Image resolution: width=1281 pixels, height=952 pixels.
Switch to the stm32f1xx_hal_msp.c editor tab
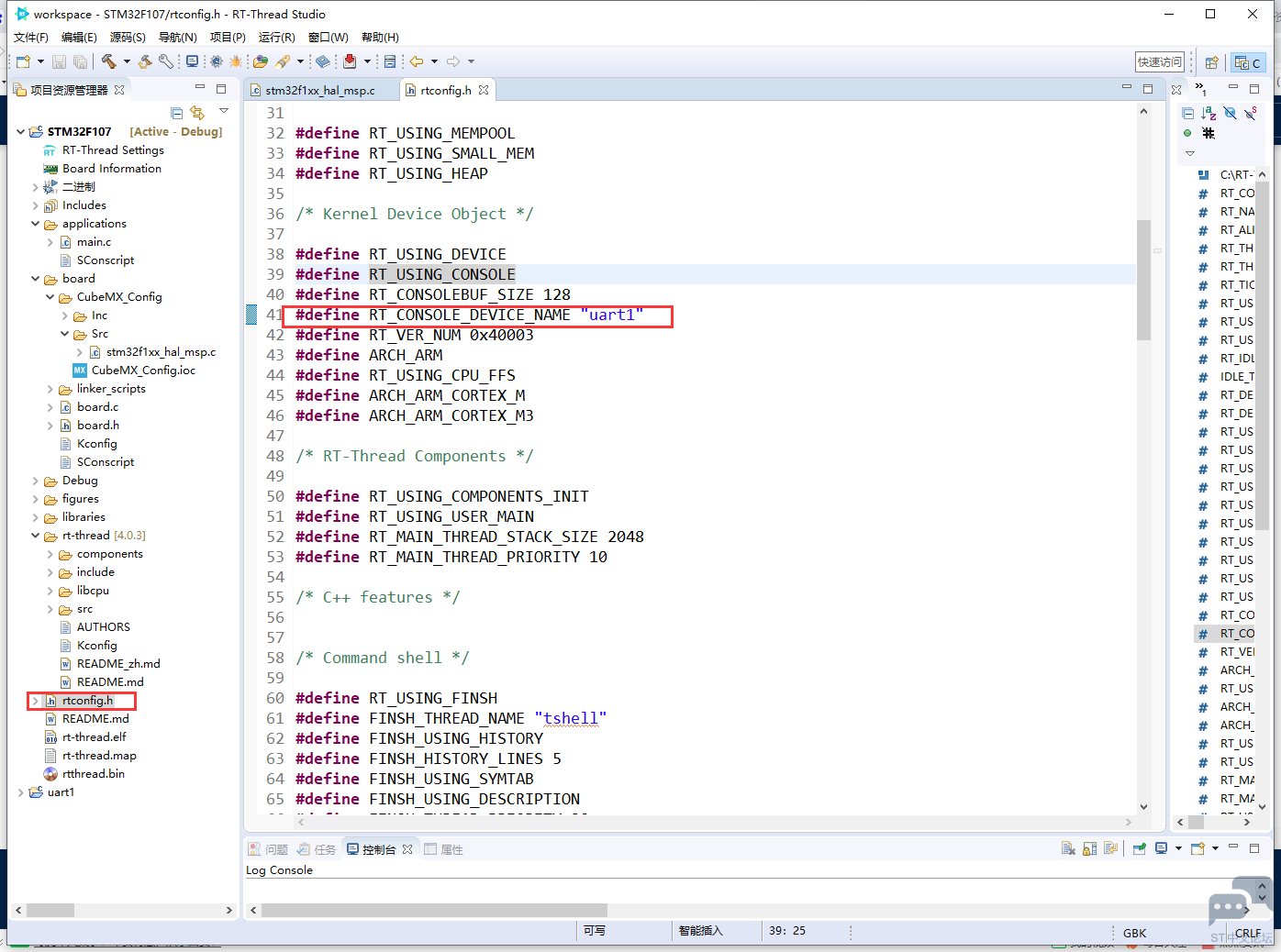pos(319,90)
